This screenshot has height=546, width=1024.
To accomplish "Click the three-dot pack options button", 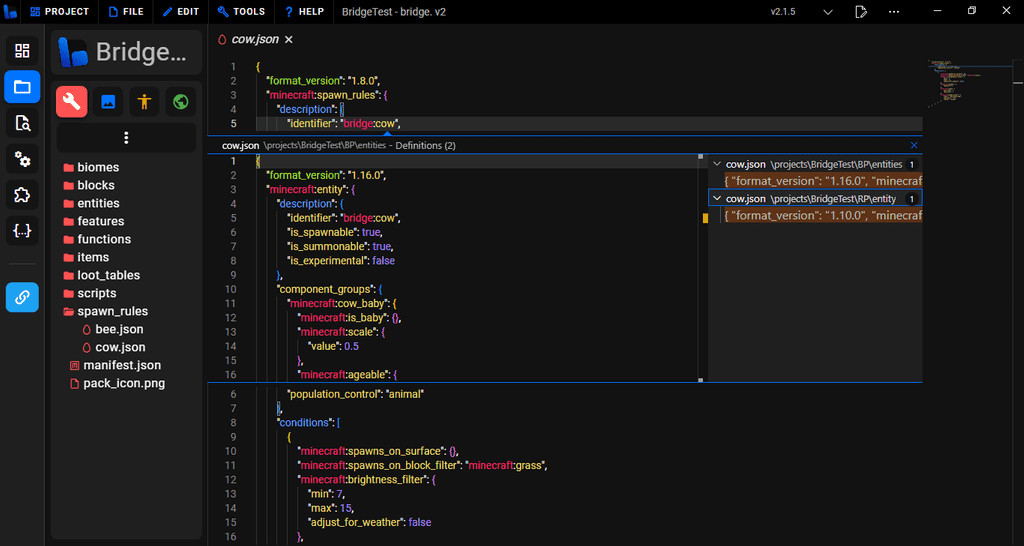I will [126, 138].
